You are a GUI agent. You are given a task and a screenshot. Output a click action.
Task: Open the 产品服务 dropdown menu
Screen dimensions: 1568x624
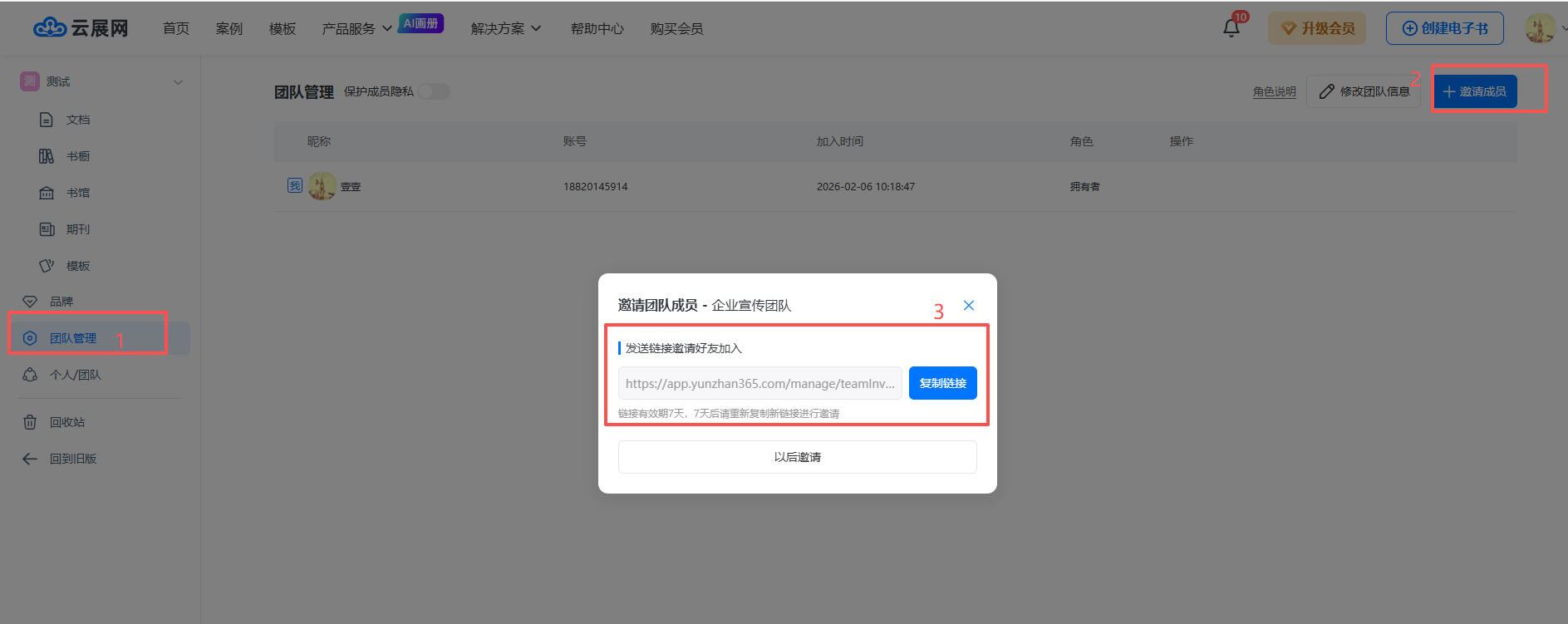(x=356, y=29)
